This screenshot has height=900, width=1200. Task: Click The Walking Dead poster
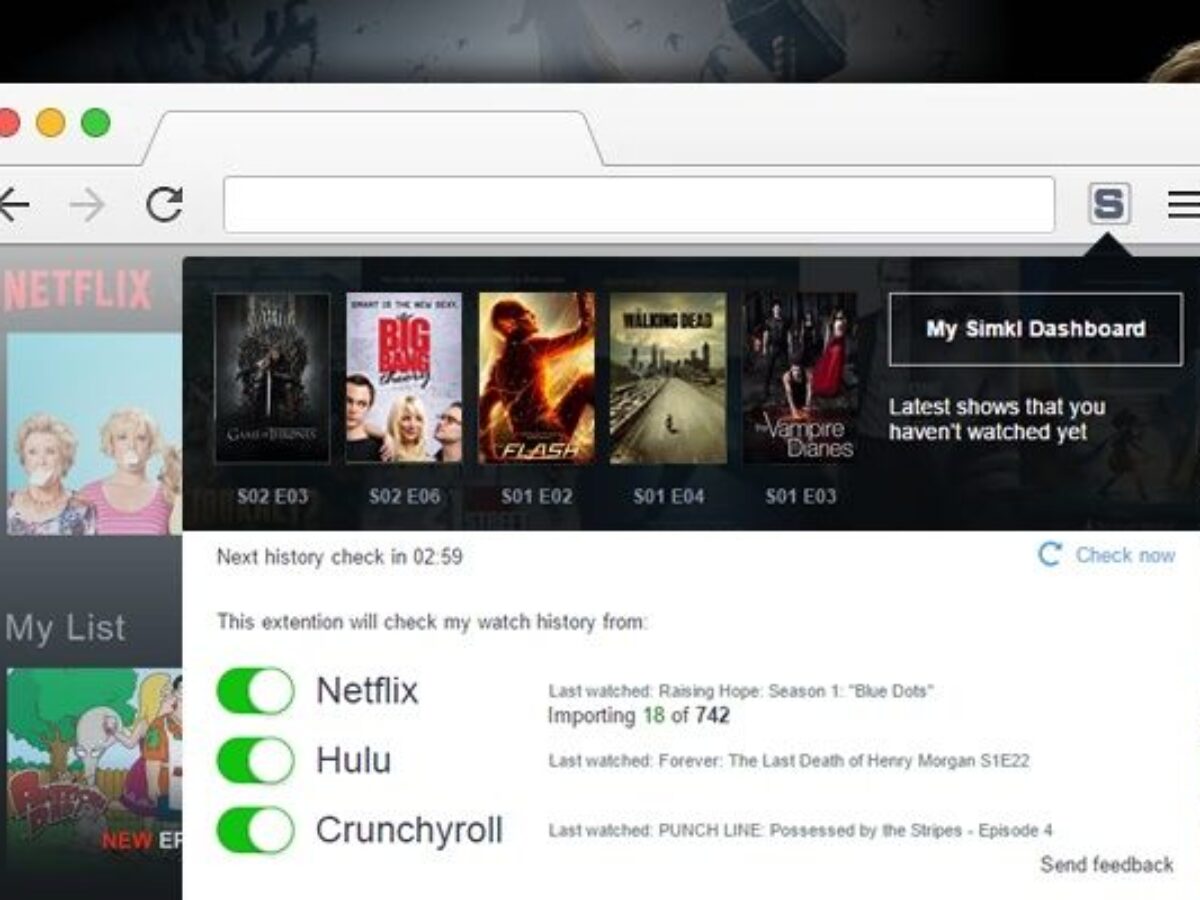coord(668,378)
